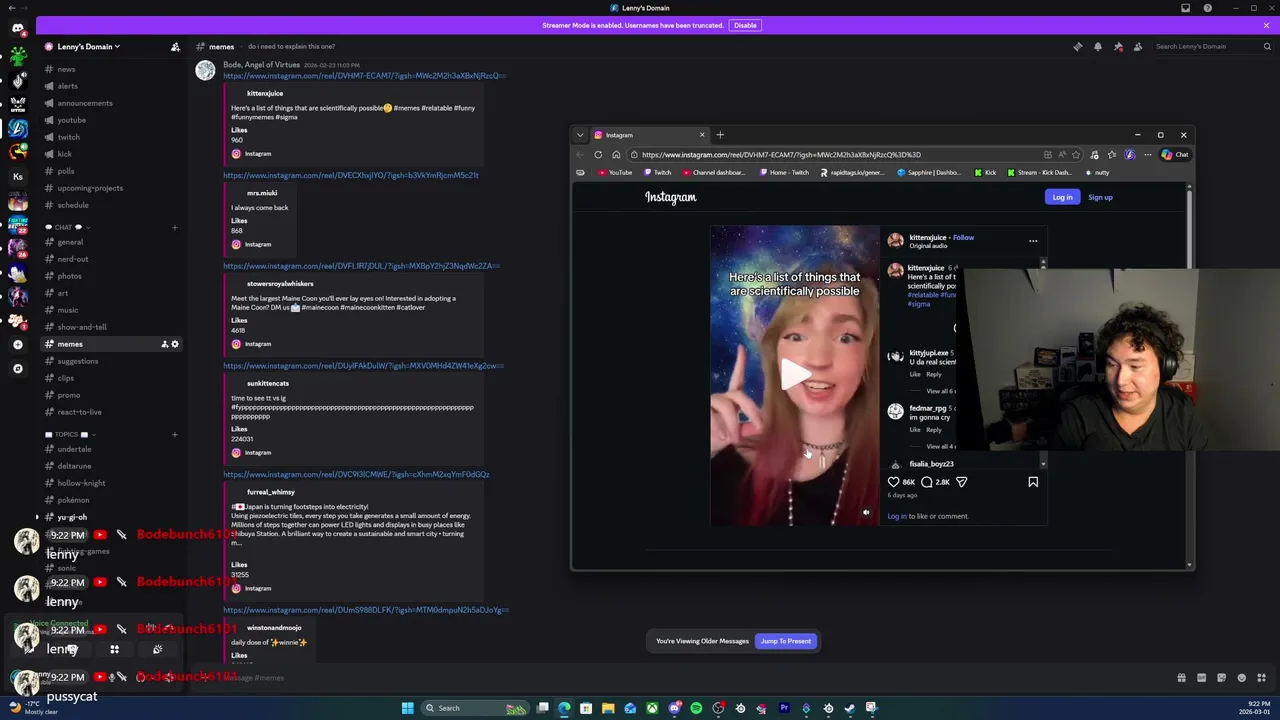Open Discord Inbox icon at top right
This screenshot has height=720, width=1280.
[1186, 8]
